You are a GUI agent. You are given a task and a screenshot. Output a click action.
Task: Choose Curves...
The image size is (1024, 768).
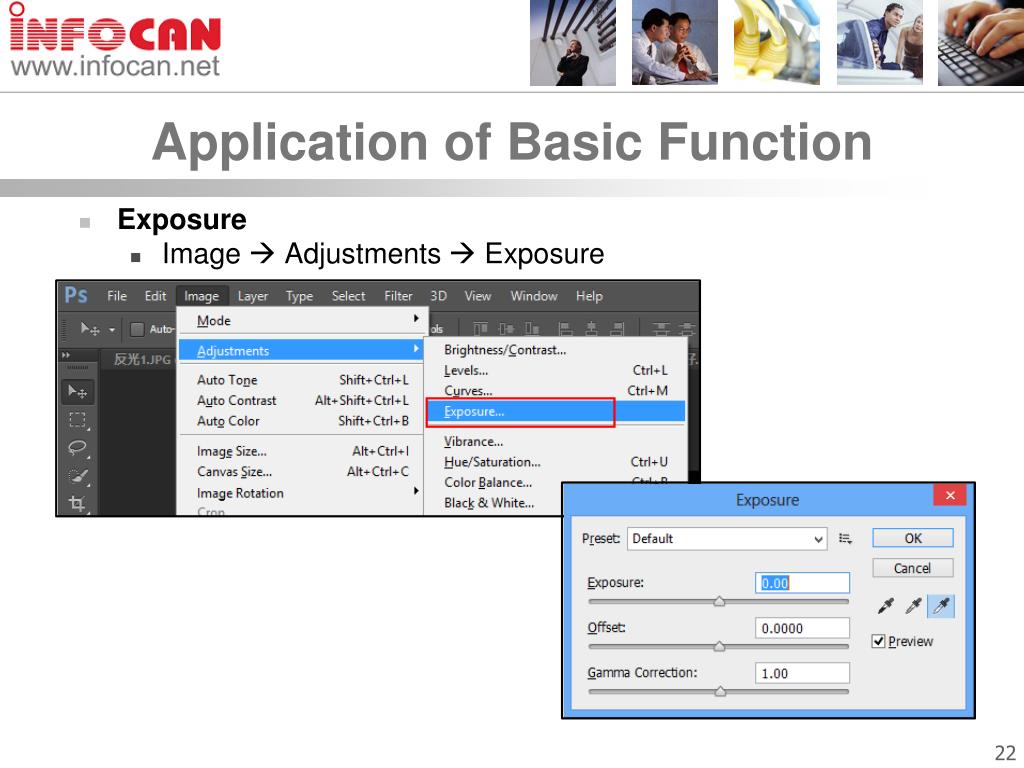click(x=555, y=391)
